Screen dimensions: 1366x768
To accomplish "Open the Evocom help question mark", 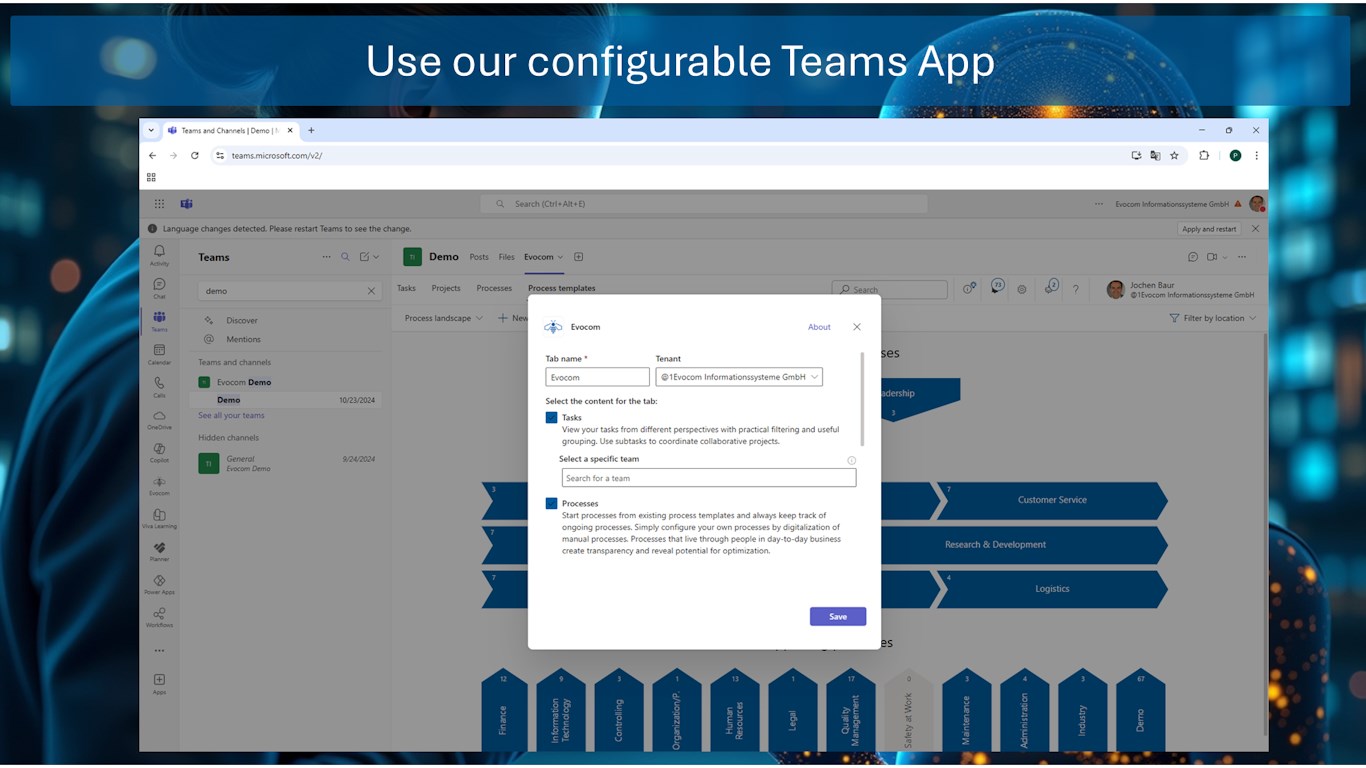I will [1076, 289].
